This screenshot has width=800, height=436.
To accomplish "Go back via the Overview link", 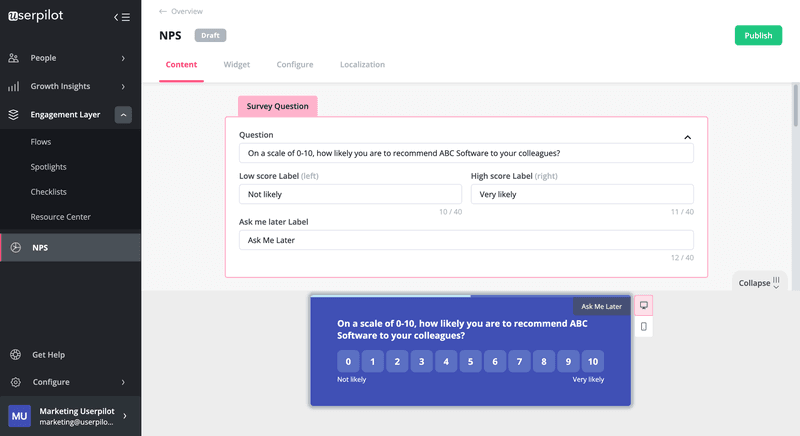I will (x=181, y=11).
